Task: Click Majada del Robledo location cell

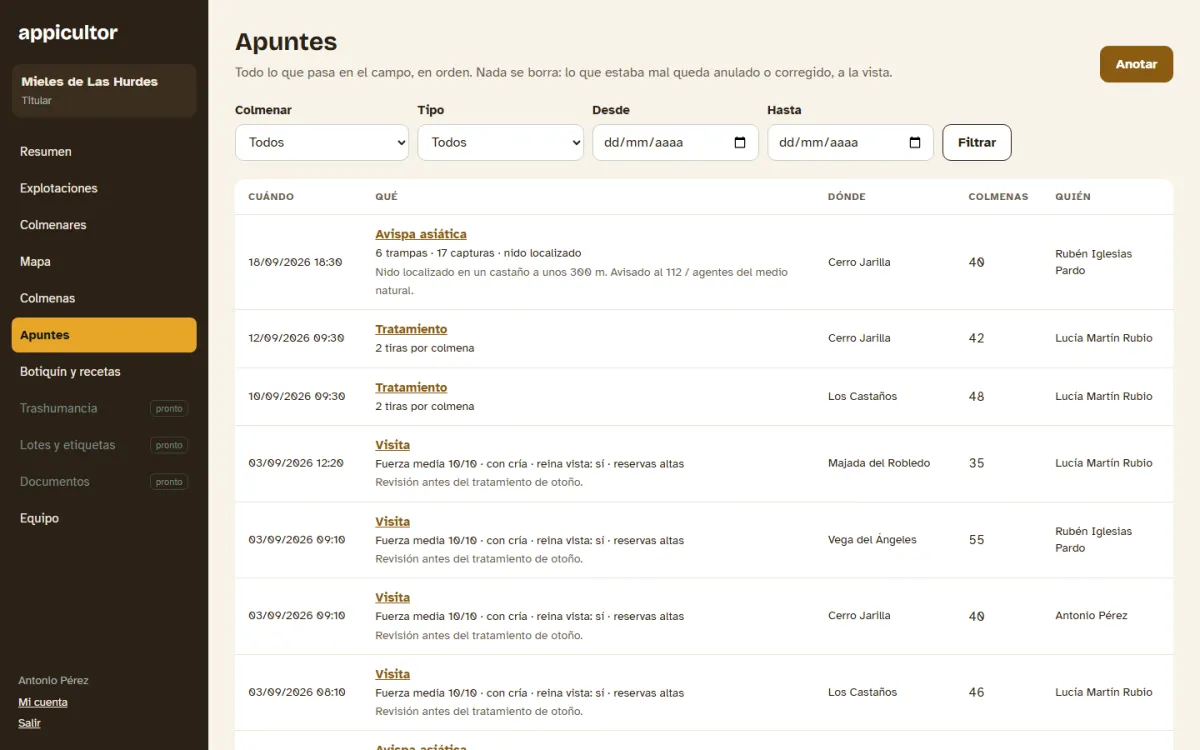Action: (879, 463)
